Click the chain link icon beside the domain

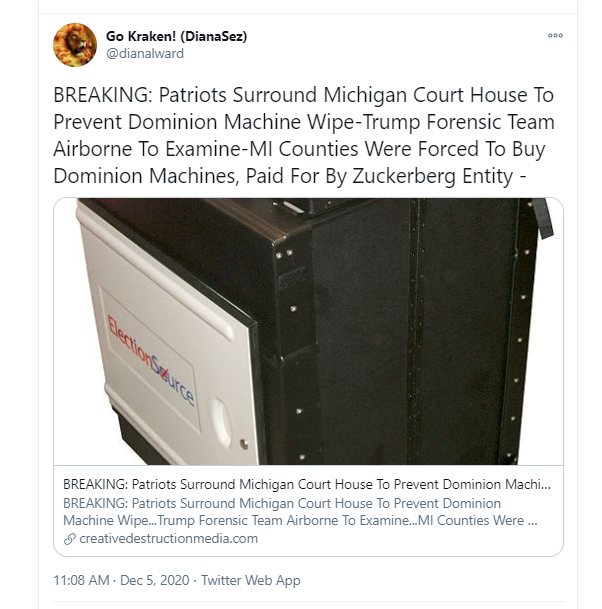point(70,539)
